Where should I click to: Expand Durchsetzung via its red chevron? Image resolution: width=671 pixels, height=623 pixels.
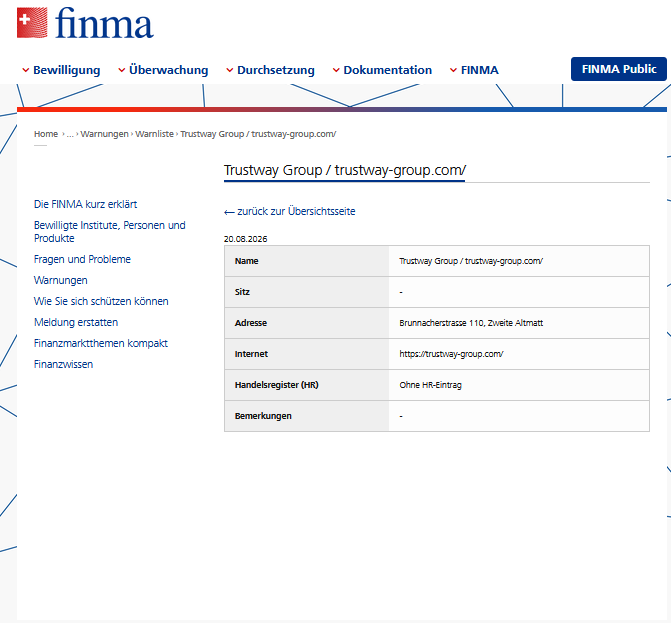click(x=230, y=70)
